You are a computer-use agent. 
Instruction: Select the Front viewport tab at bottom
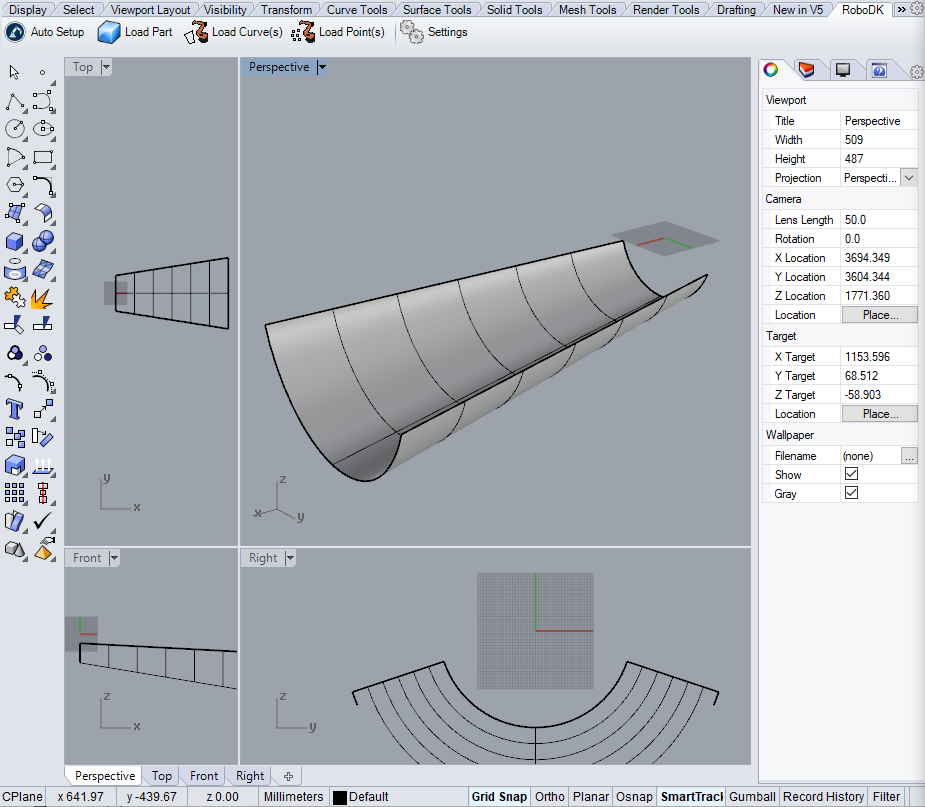point(204,776)
